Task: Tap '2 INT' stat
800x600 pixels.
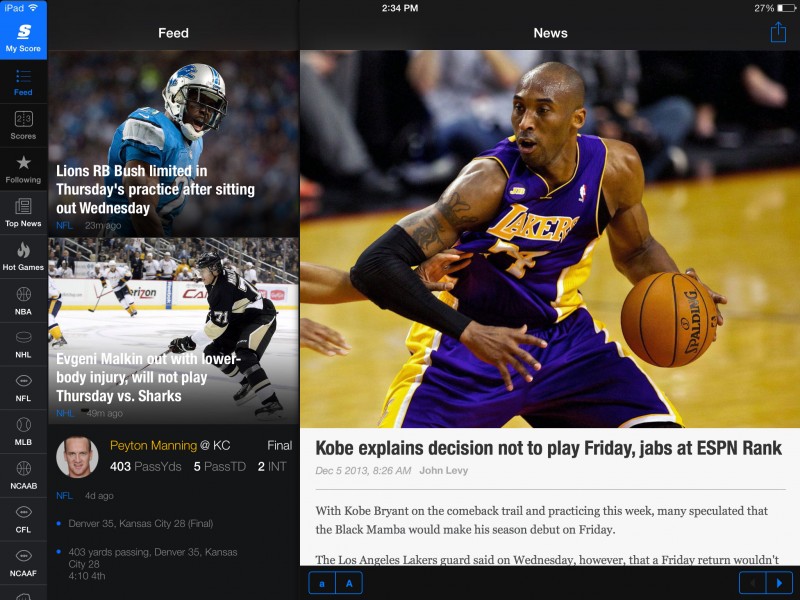Action: point(272,466)
